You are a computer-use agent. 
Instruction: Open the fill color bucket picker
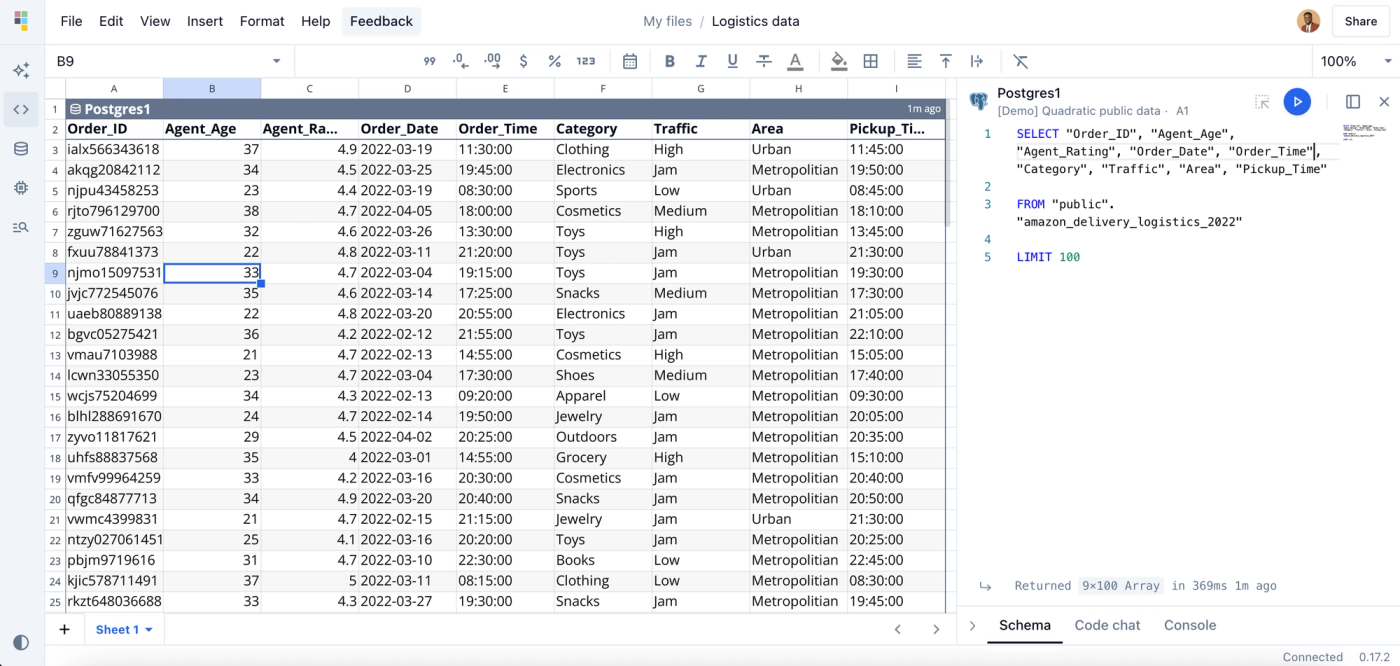point(839,61)
